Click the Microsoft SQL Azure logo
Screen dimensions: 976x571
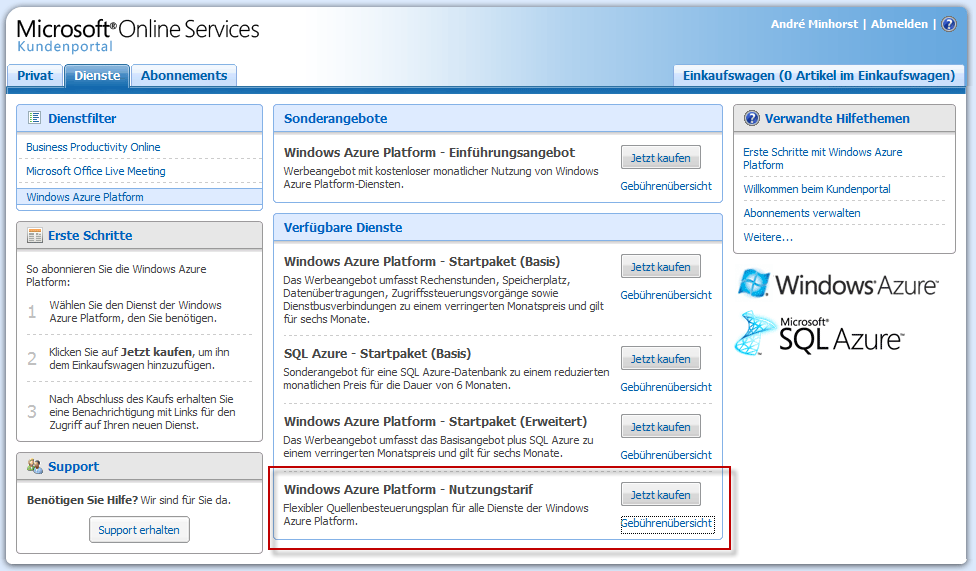pyautogui.click(x=820, y=333)
